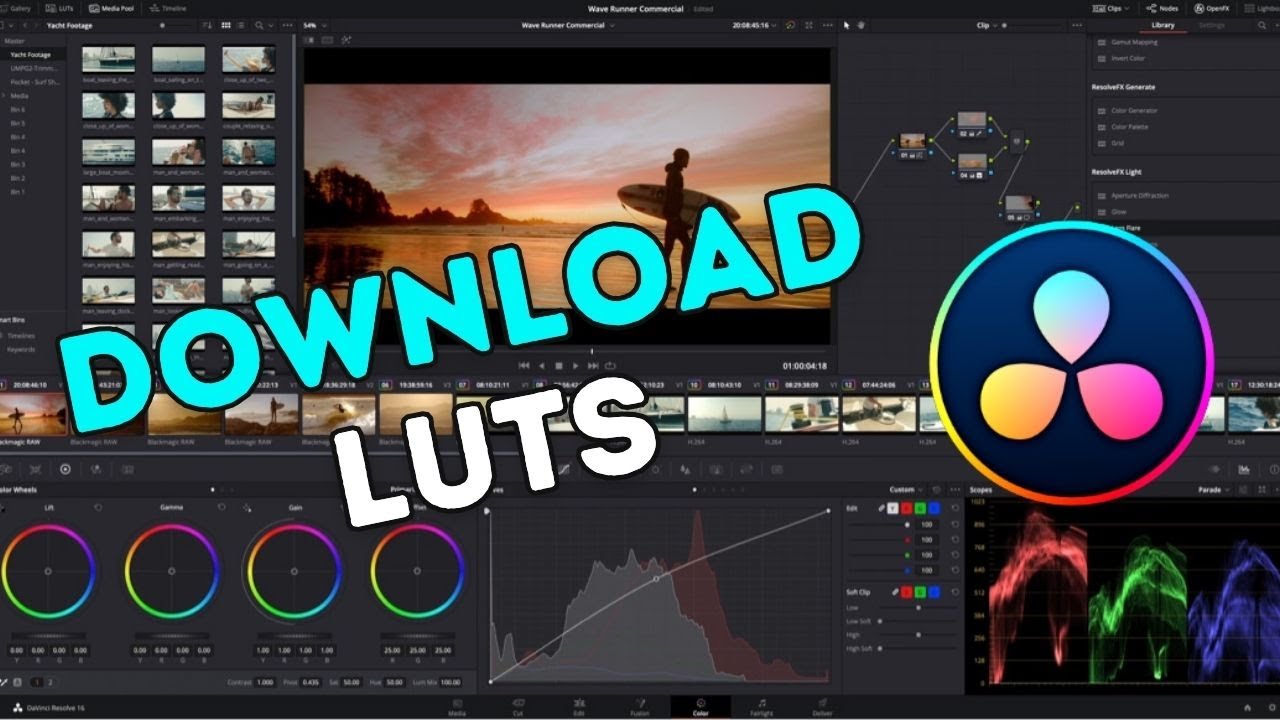Open Wave Runner Commercial timeline dropdown

[x=568, y=25]
